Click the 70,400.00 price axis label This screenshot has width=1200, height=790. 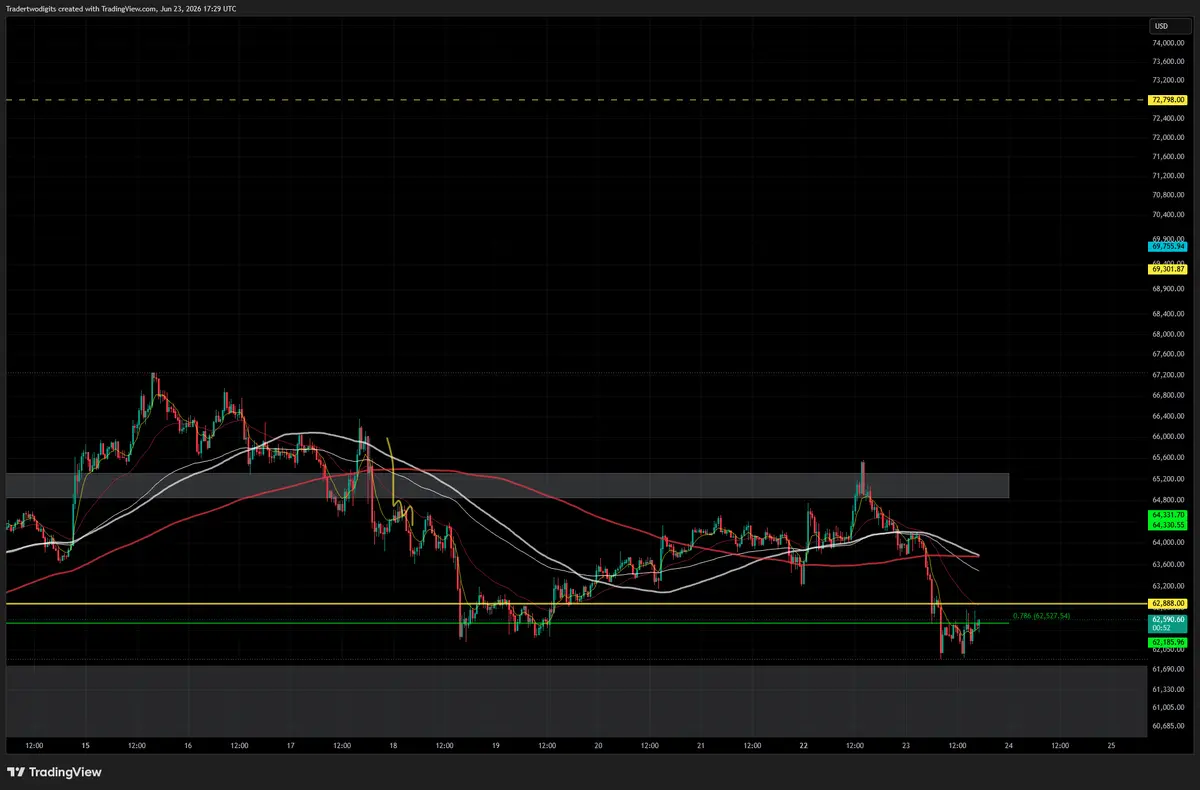click(x=1168, y=214)
